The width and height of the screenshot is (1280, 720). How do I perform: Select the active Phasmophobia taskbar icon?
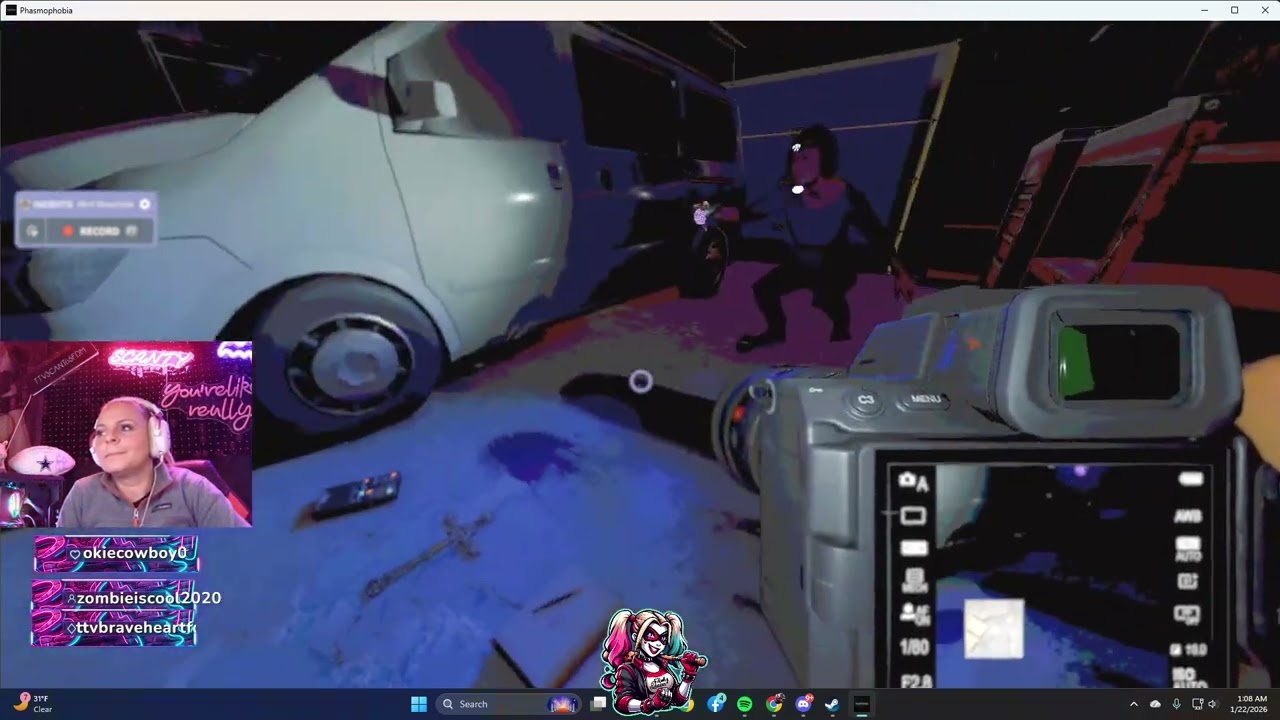(x=861, y=704)
